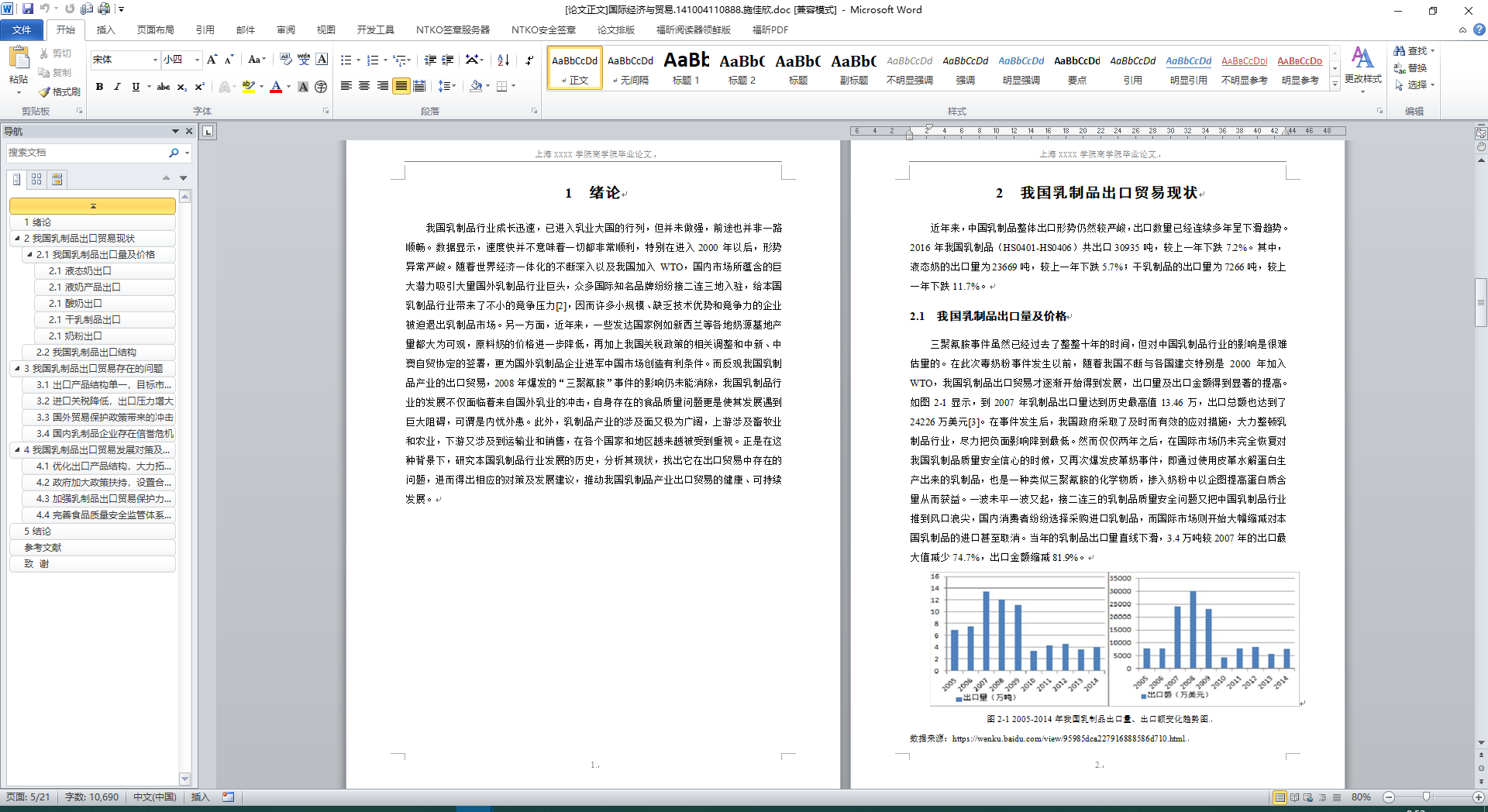Browse pages thumbnail tab in navigation pane
Screen dimensions: 1488x812
[x=36, y=179]
